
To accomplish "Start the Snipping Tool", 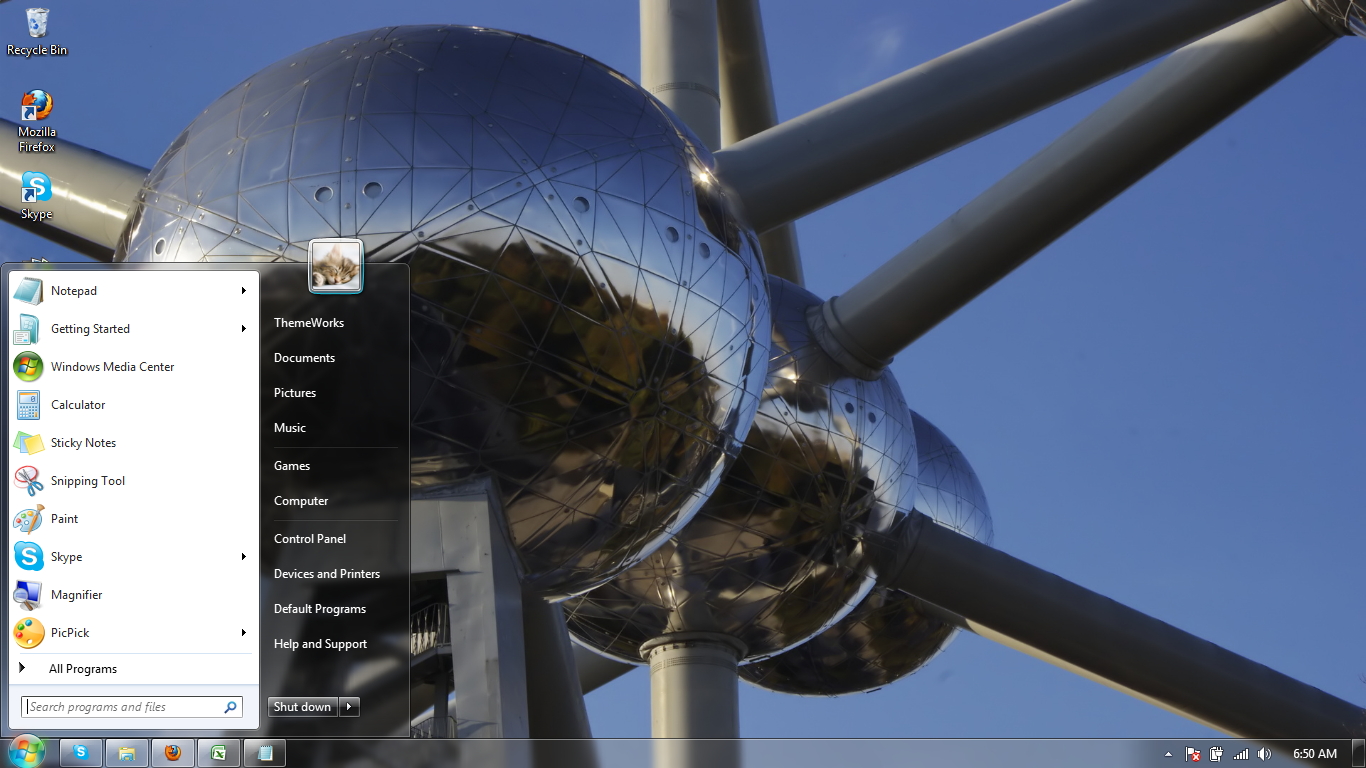I will click(x=87, y=481).
